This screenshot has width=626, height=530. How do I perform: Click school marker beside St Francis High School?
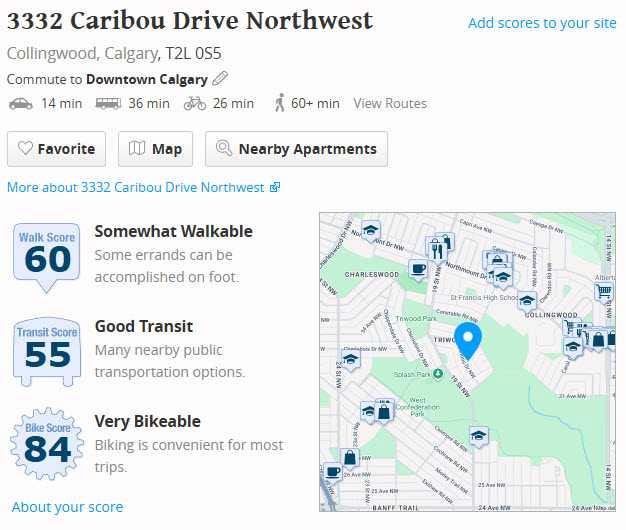pos(527,299)
